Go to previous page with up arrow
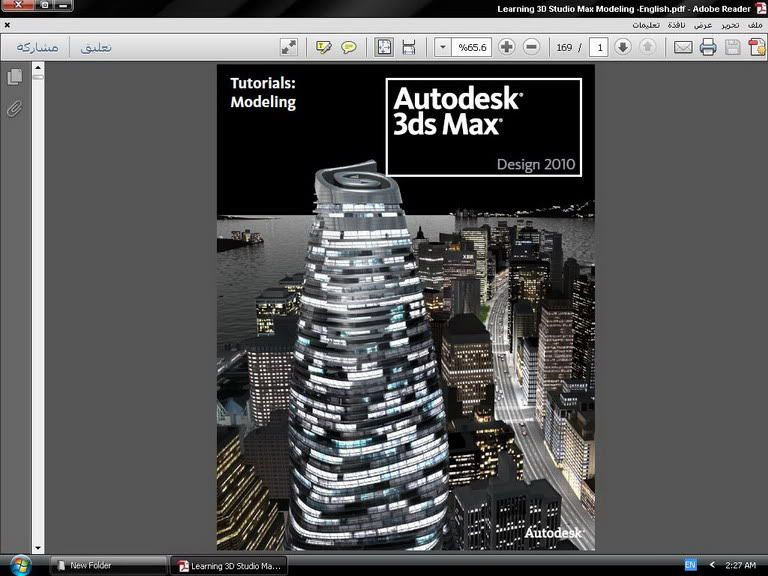 point(648,47)
